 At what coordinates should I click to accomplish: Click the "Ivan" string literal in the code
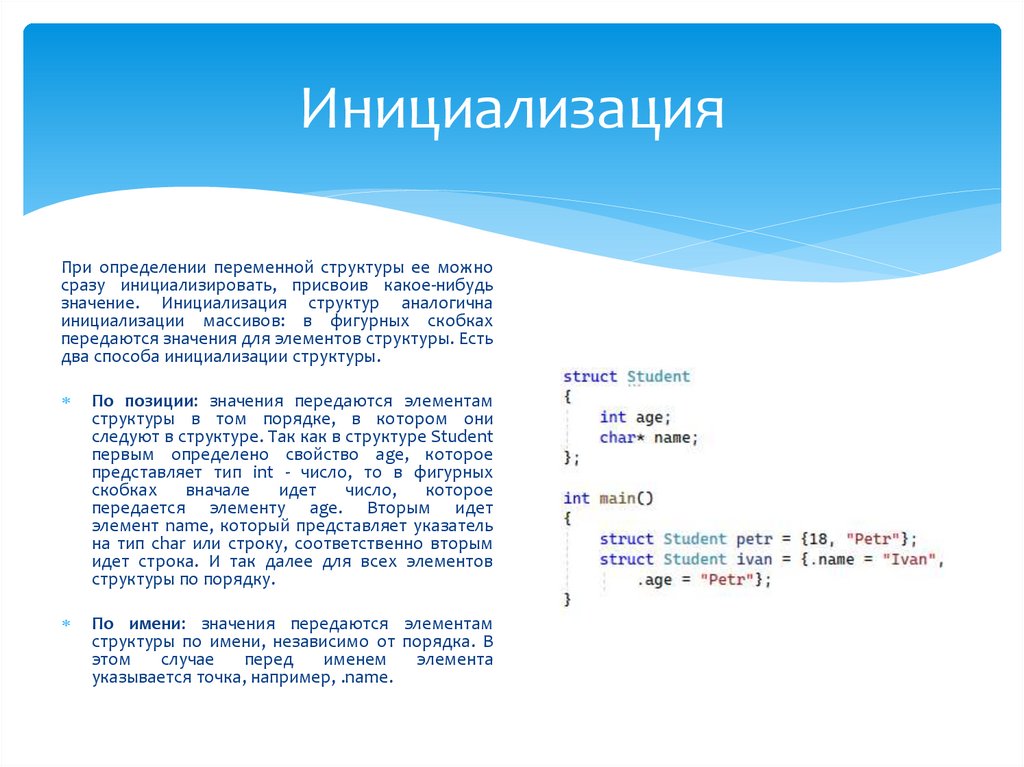[908, 559]
